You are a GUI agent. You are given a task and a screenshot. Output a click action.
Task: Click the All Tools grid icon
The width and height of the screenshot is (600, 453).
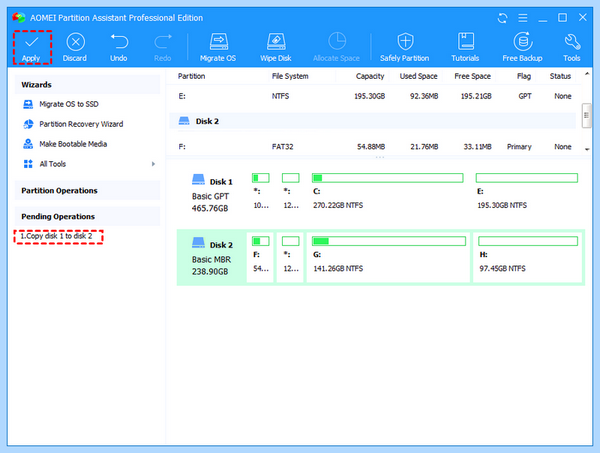point(28,164)
